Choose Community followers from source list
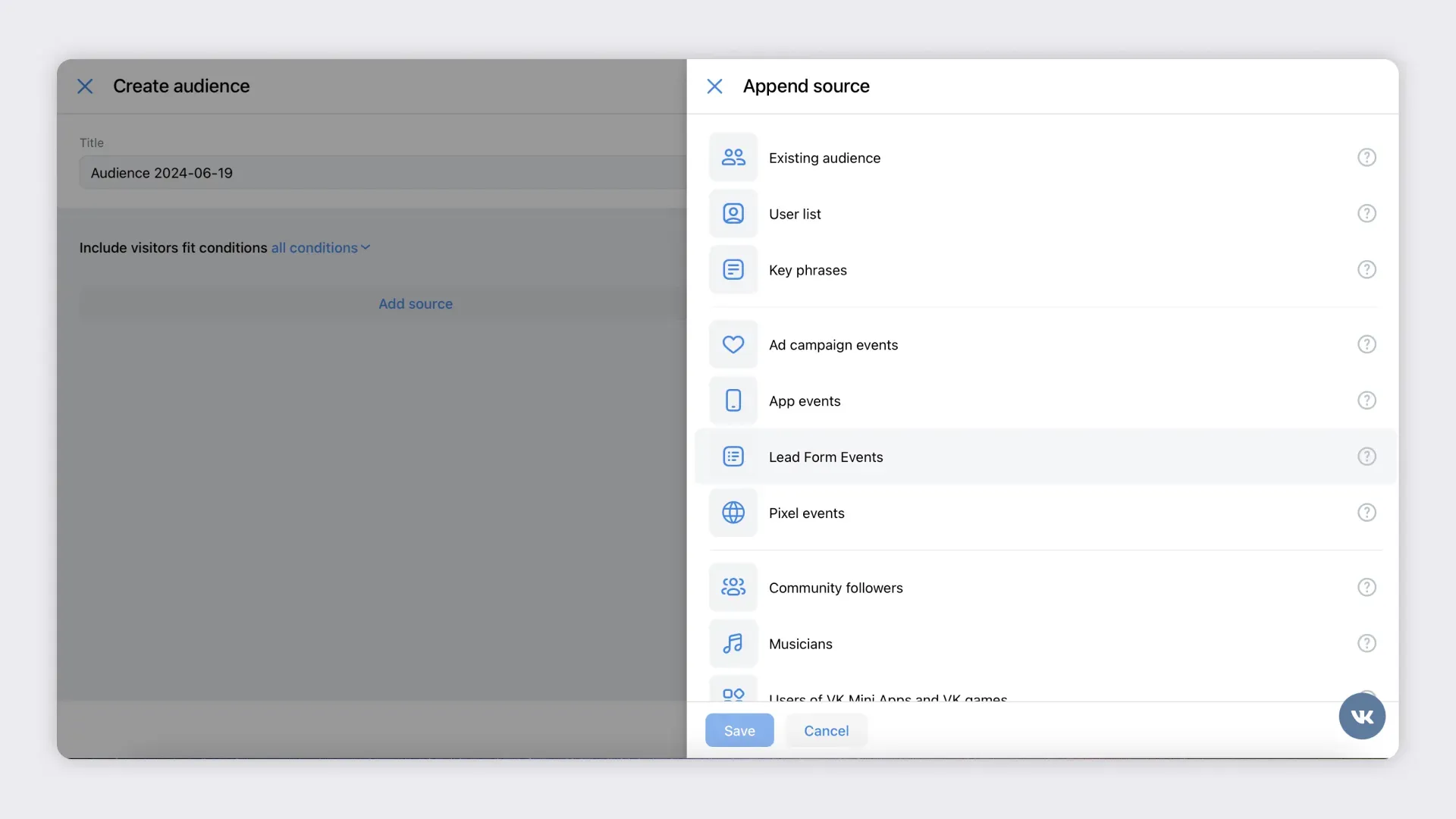Screen dimensions: 1456x819 tap(835, 588)
